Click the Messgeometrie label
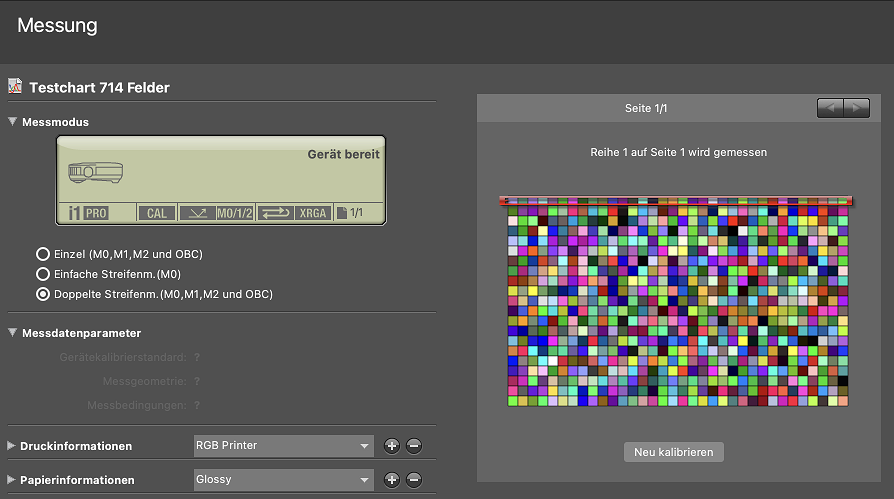894x499 pixels. tap(144, 381)
